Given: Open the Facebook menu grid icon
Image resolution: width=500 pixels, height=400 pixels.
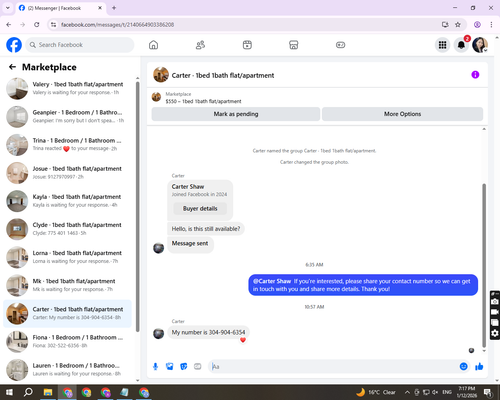Looking at the screenshot, I should [442, 45].
